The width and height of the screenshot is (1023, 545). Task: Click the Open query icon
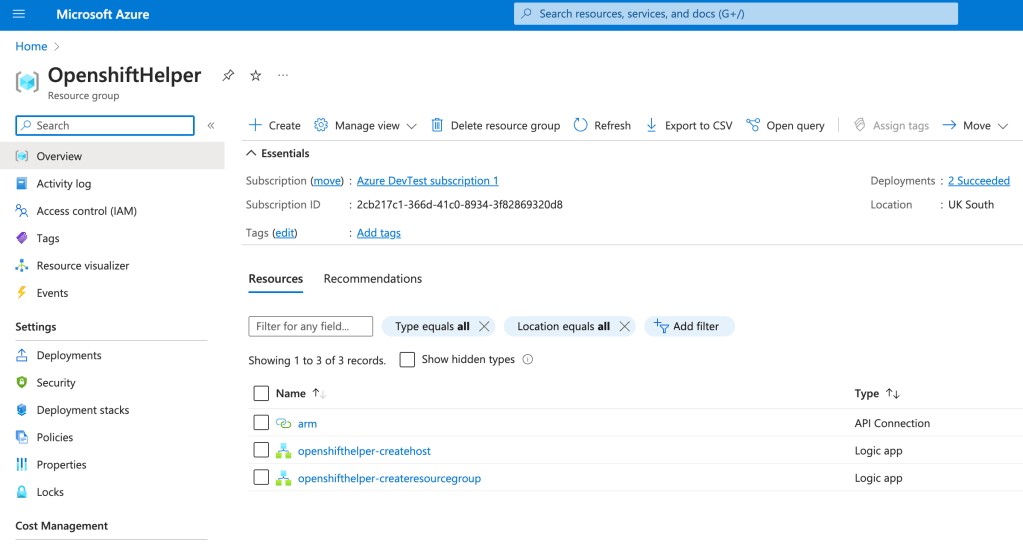click(x=753, y=125)
